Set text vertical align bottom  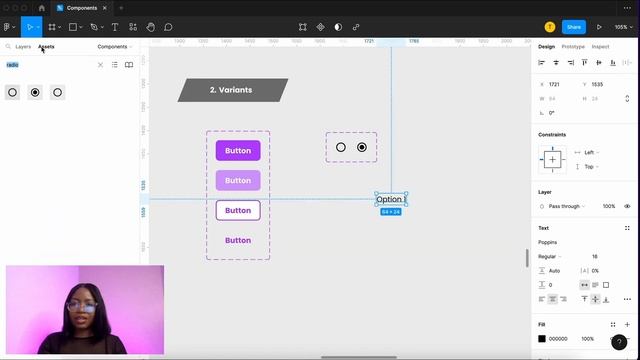[606, 299]
